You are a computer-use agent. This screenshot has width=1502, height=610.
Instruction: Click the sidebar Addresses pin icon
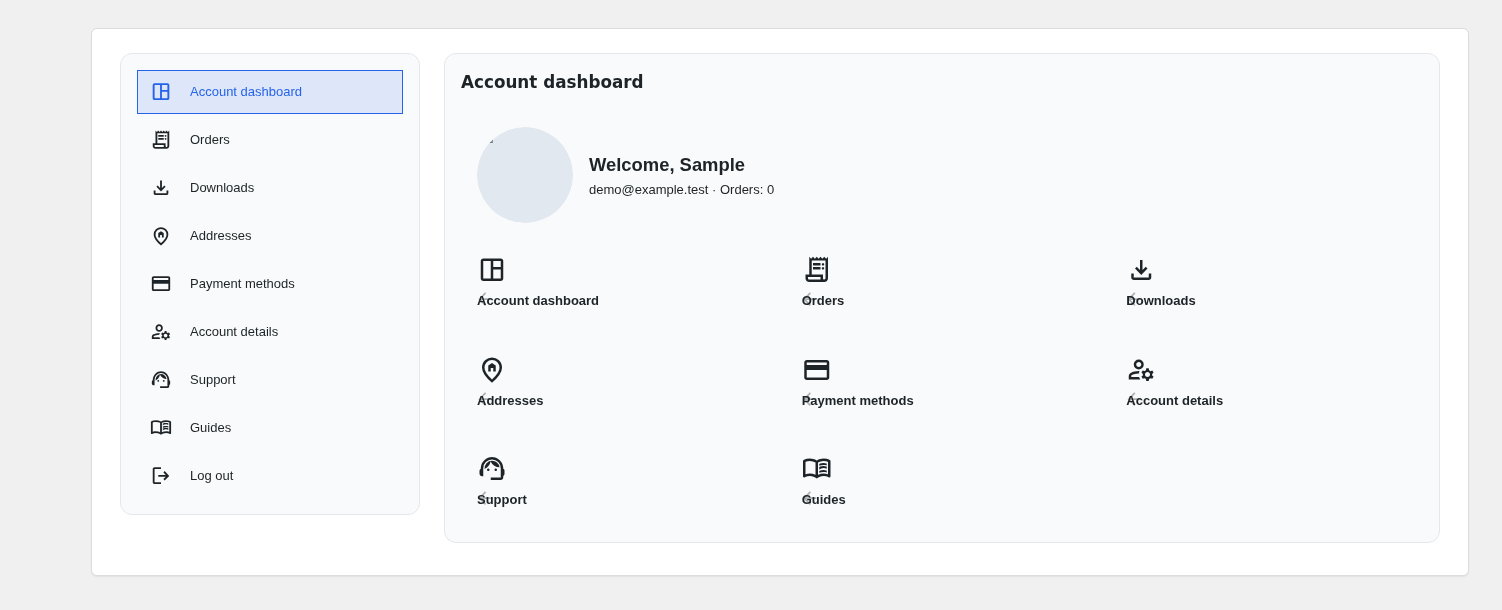tap(161, 236)
